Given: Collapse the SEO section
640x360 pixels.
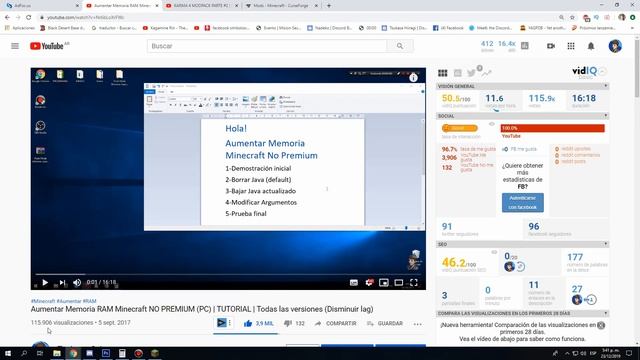Looking at the screenshot, I should 605,244.
